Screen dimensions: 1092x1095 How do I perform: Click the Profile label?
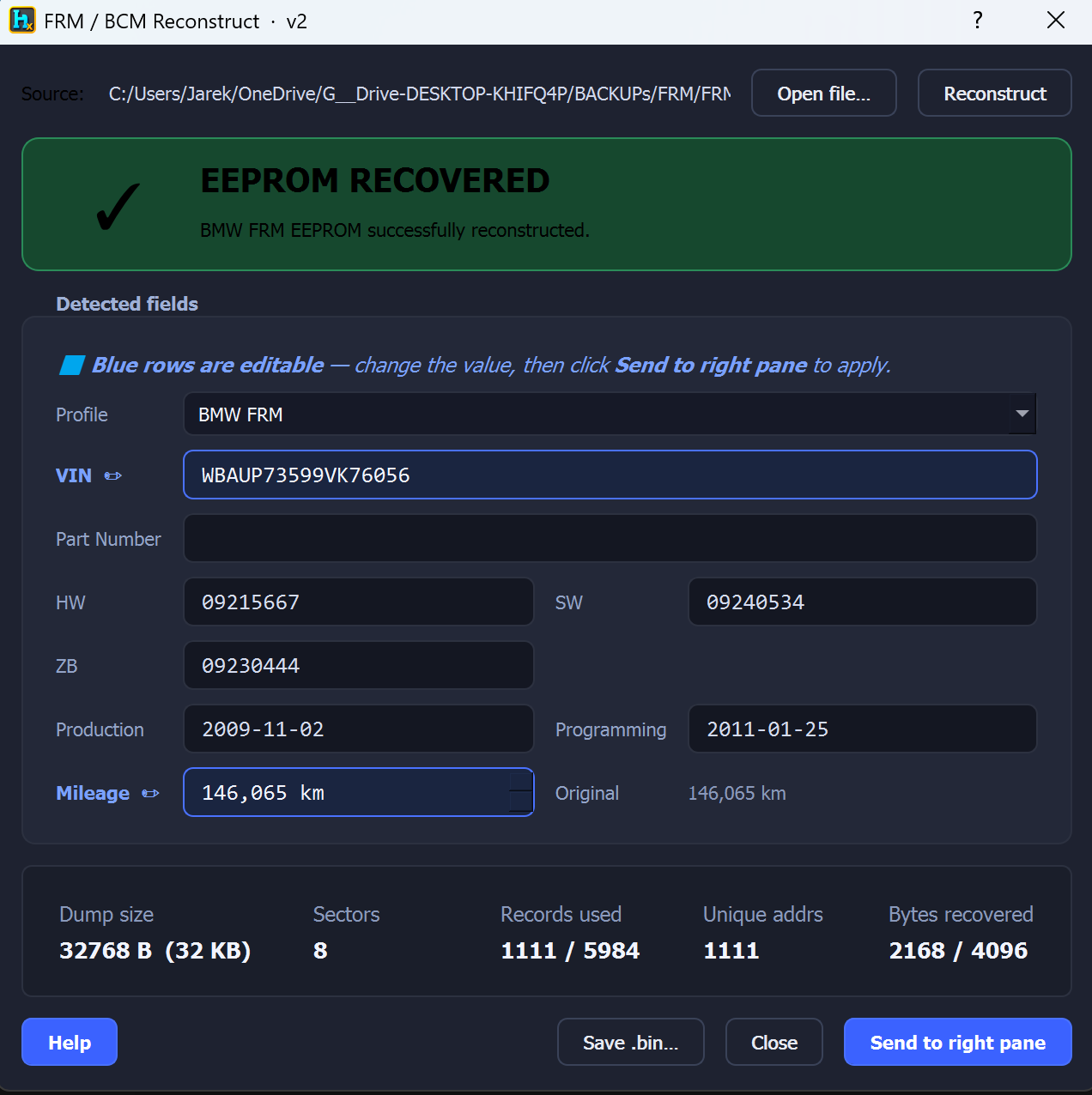(x=82, y=414)
